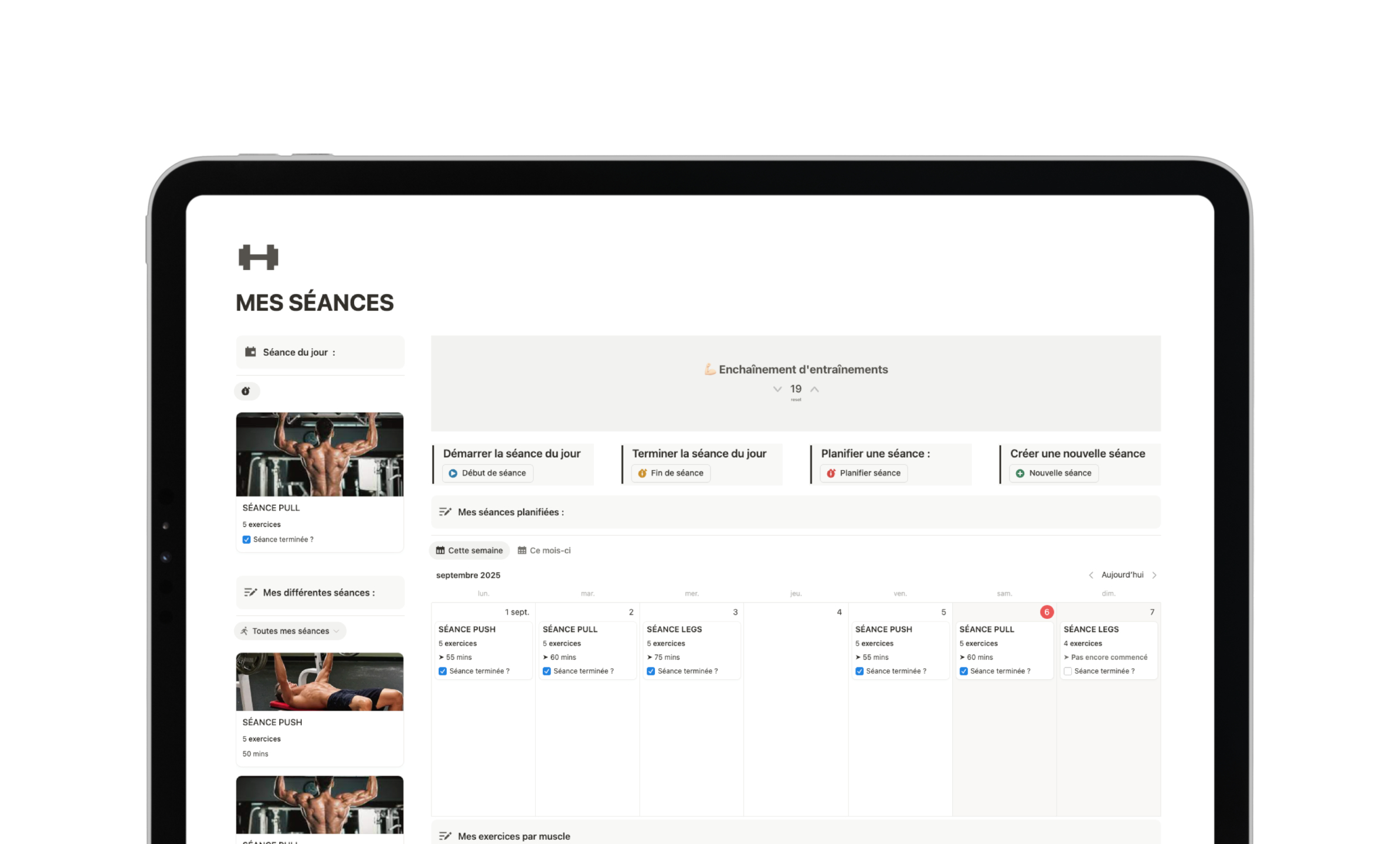Uncheck Séance terminée for Monday's SÉANCE PUSH

tap(443, 671)
